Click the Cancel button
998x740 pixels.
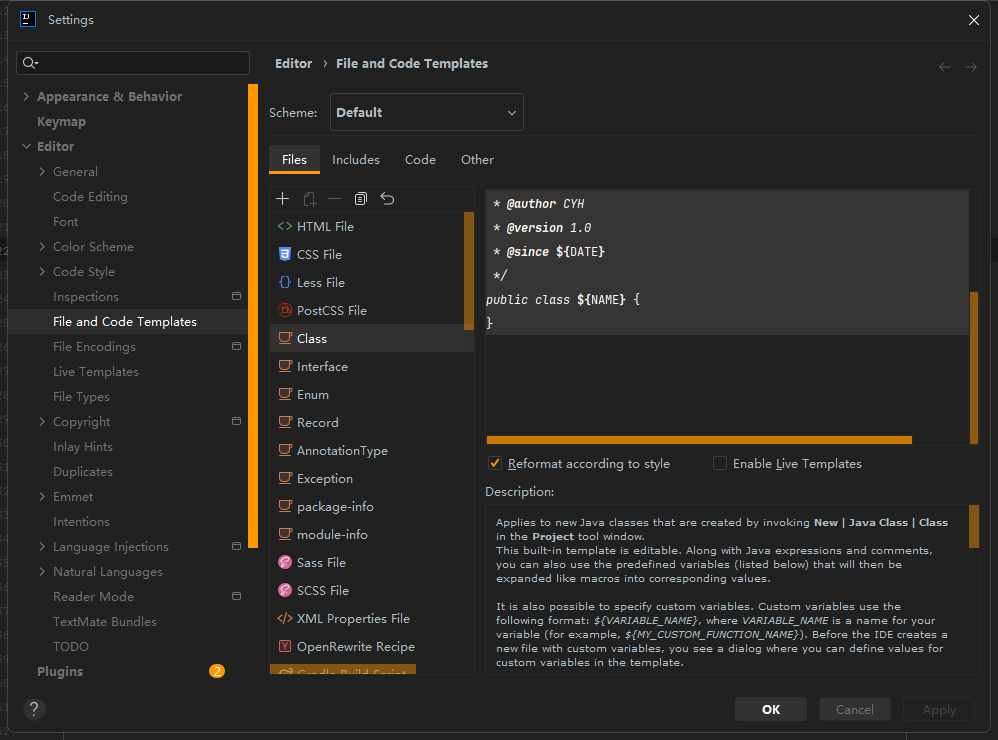click(854, 710)
